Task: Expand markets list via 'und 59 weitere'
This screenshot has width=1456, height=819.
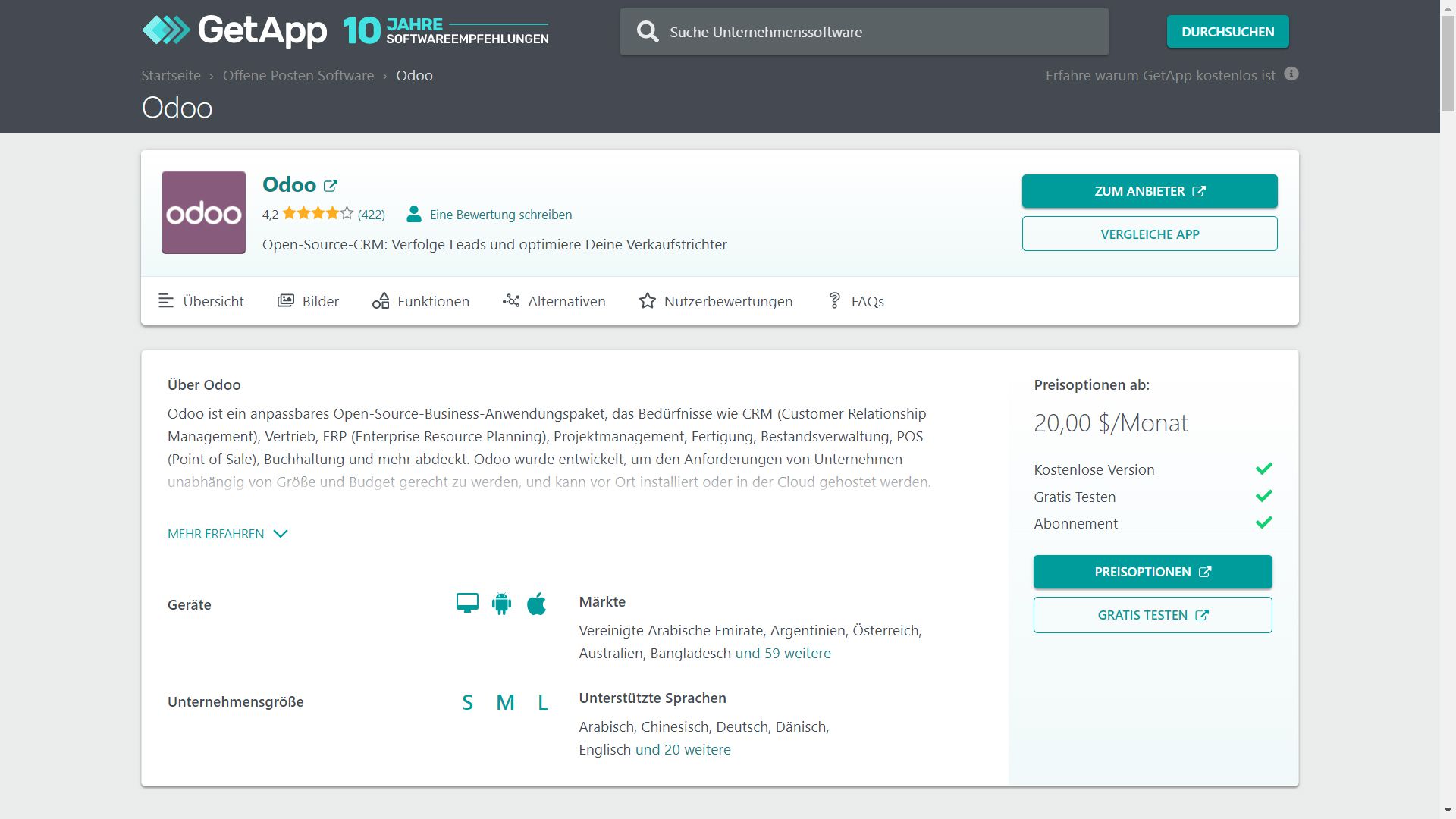Action: click(783, 654)
